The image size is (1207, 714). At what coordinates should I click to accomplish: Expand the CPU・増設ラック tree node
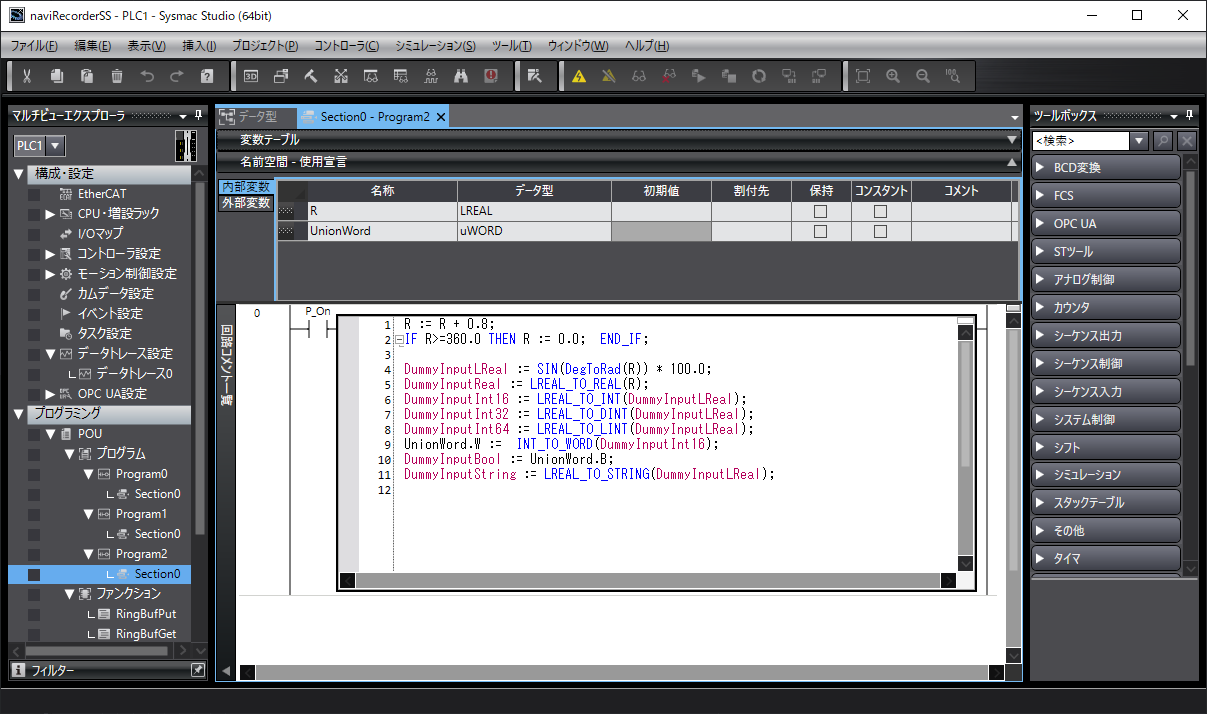(50, 214)
